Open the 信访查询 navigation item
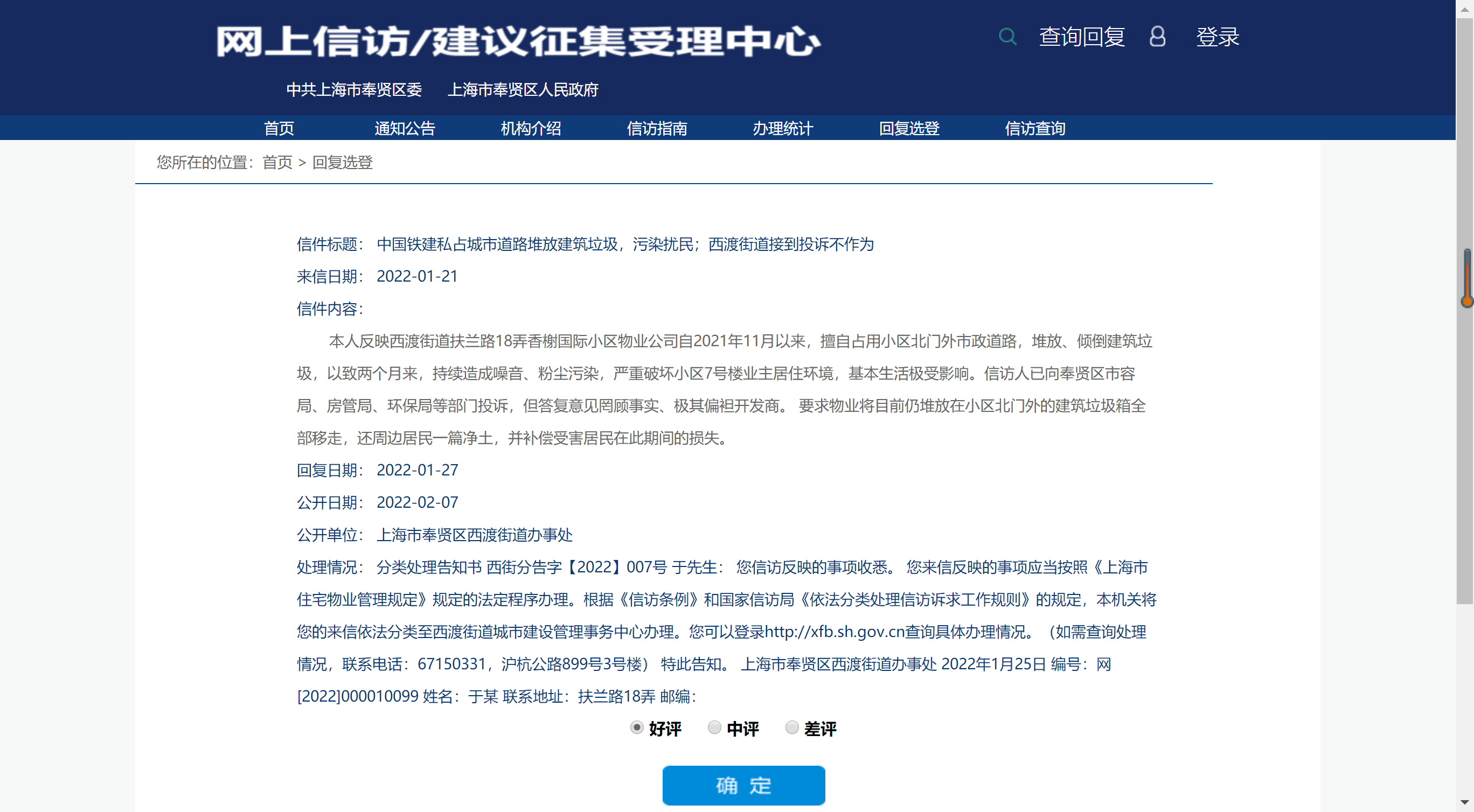Screen dimensions: 1474x812 1034,128
